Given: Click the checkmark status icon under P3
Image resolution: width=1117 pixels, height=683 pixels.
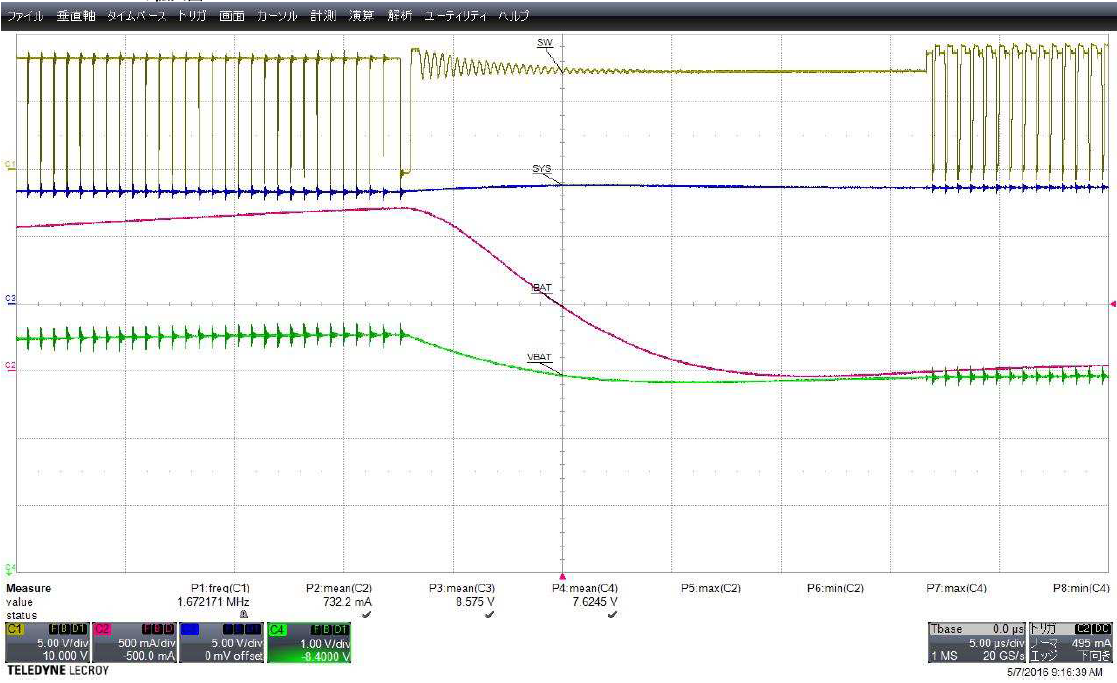Looking at the screenshot, I should (x=489, y=614).
